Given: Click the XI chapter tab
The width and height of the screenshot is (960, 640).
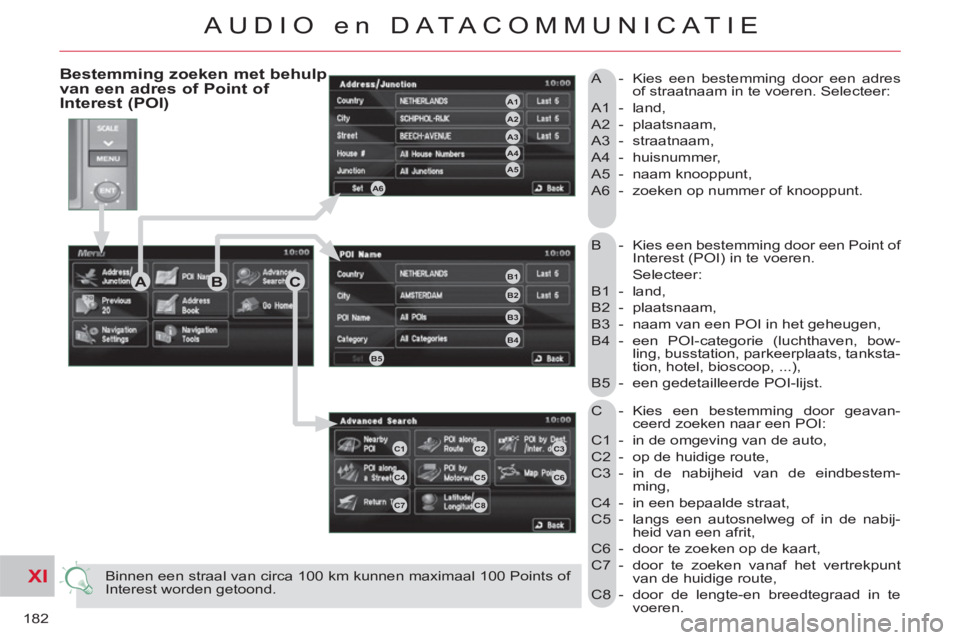Looking at the screenshot, I should [x=28, y=576].
